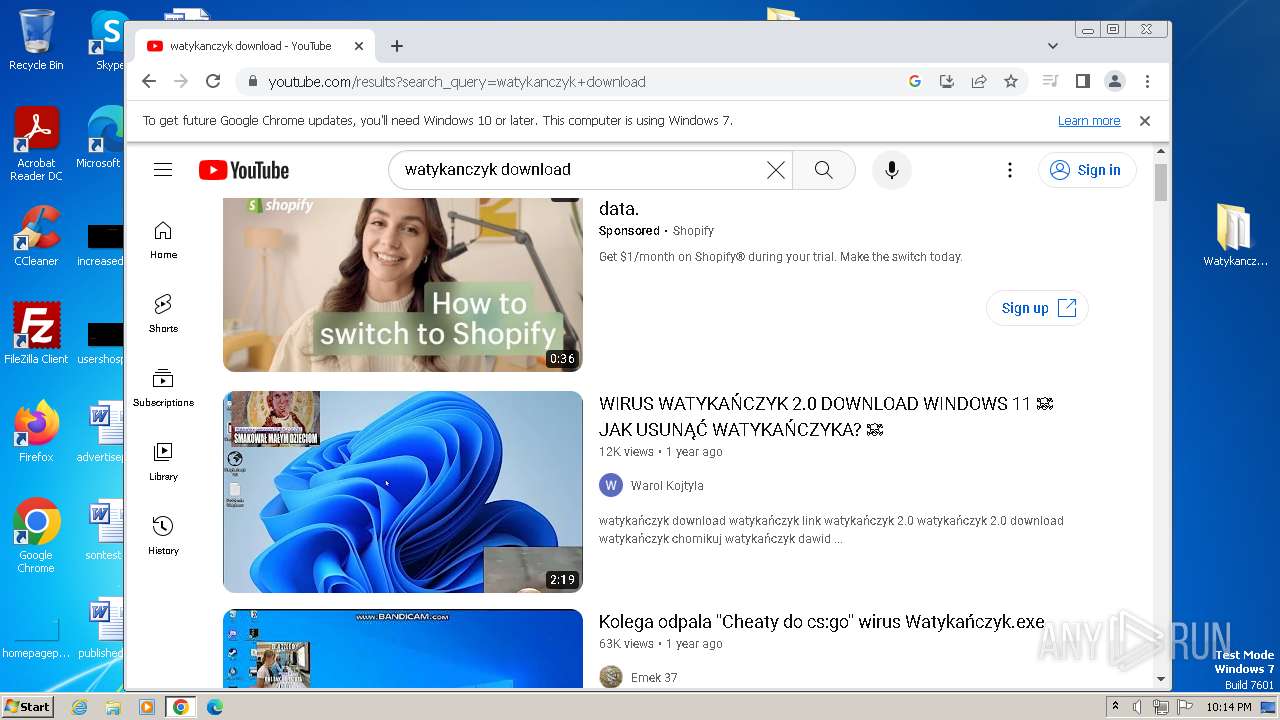
Task: Select the Watykancz... folder on the desktop
Action: click(x=1234, y=236)
